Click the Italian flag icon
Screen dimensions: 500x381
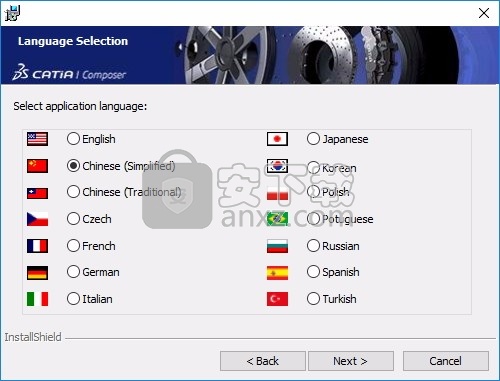[37, 299]
